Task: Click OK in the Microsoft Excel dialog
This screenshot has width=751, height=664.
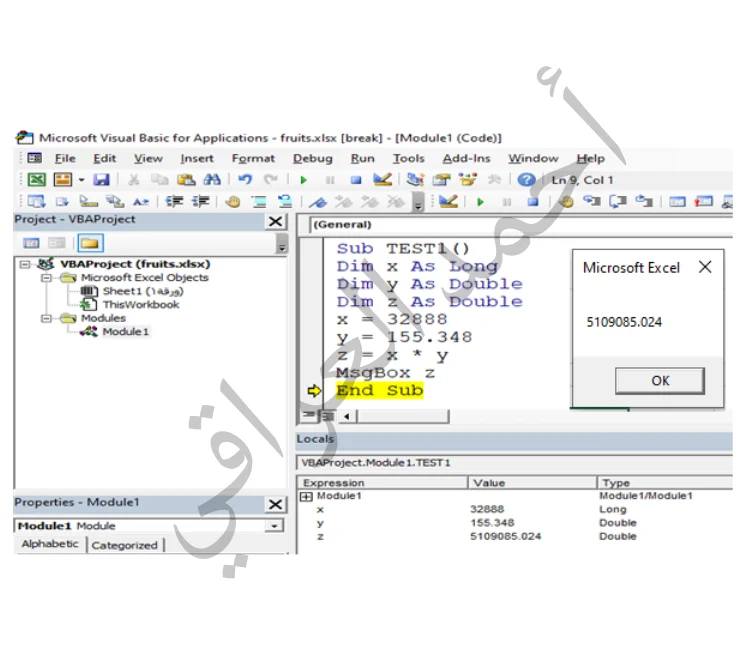Action: pos(660,381)
